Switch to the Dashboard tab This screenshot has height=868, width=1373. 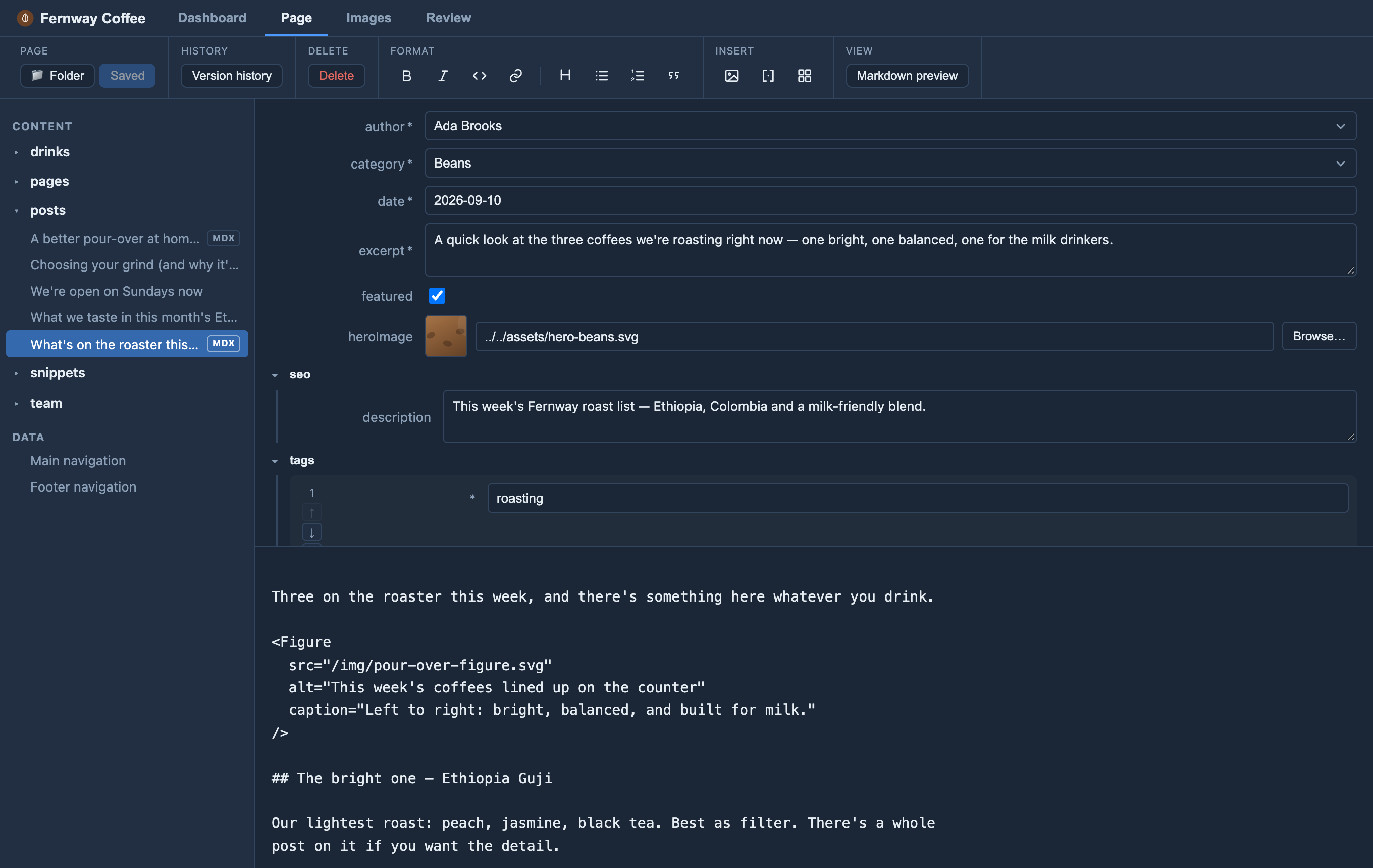pyautogui.click(x=212, y=18)
